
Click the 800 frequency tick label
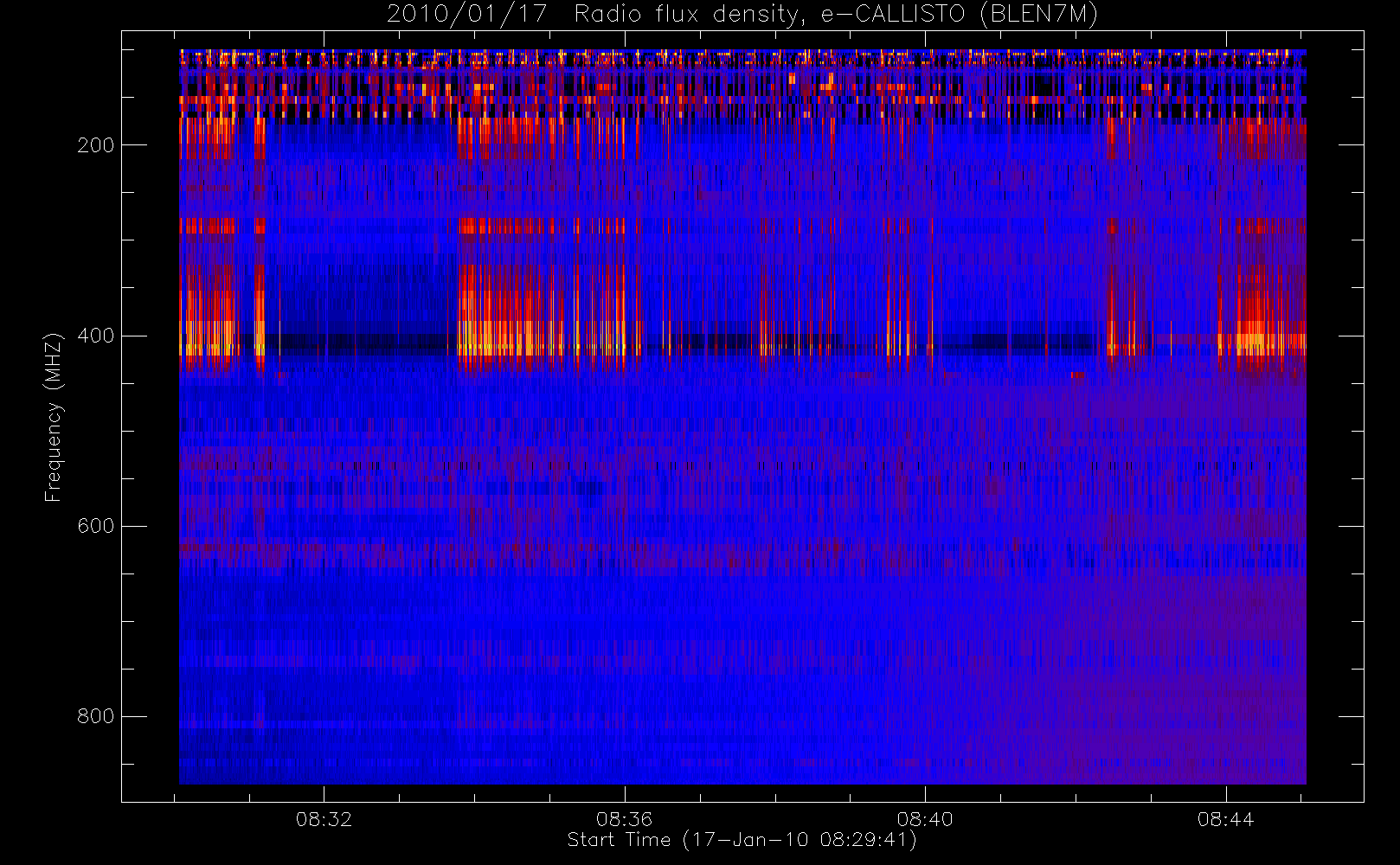click(x=95, y=716)
